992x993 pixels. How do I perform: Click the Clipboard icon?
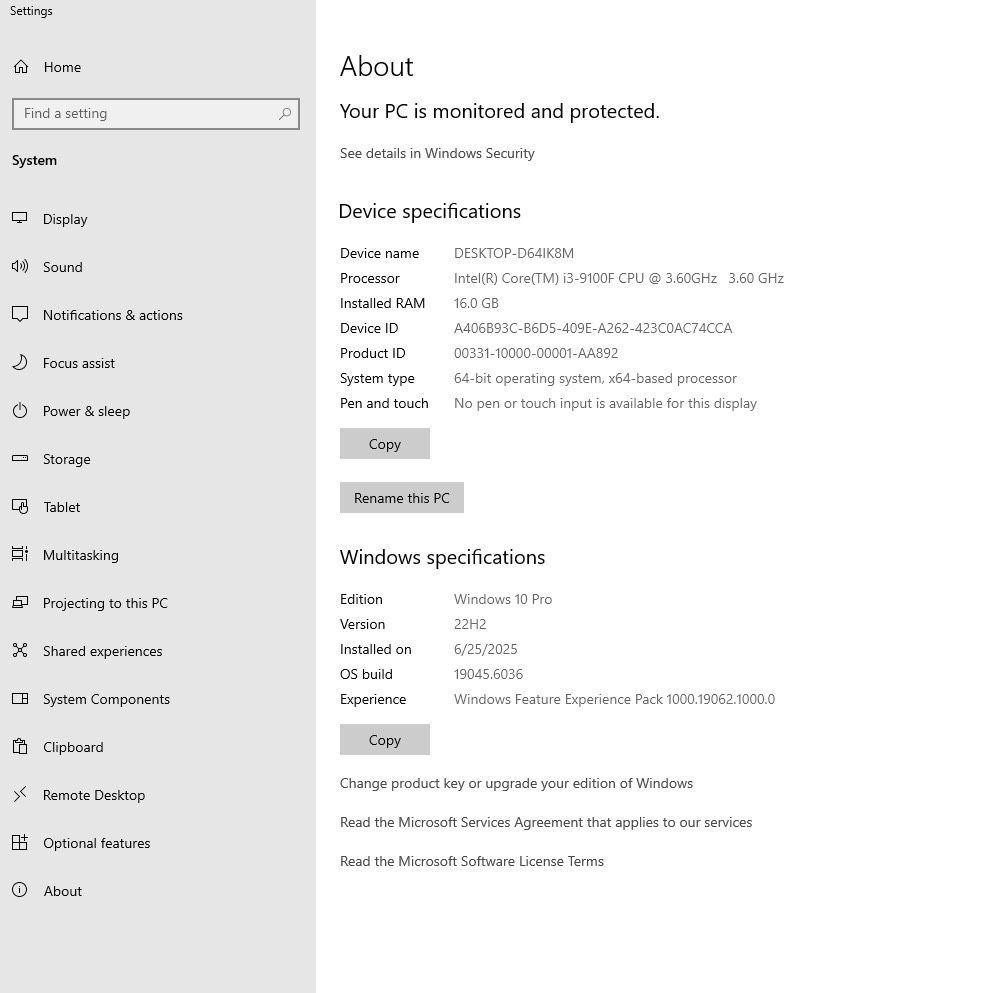coord(20,747)
